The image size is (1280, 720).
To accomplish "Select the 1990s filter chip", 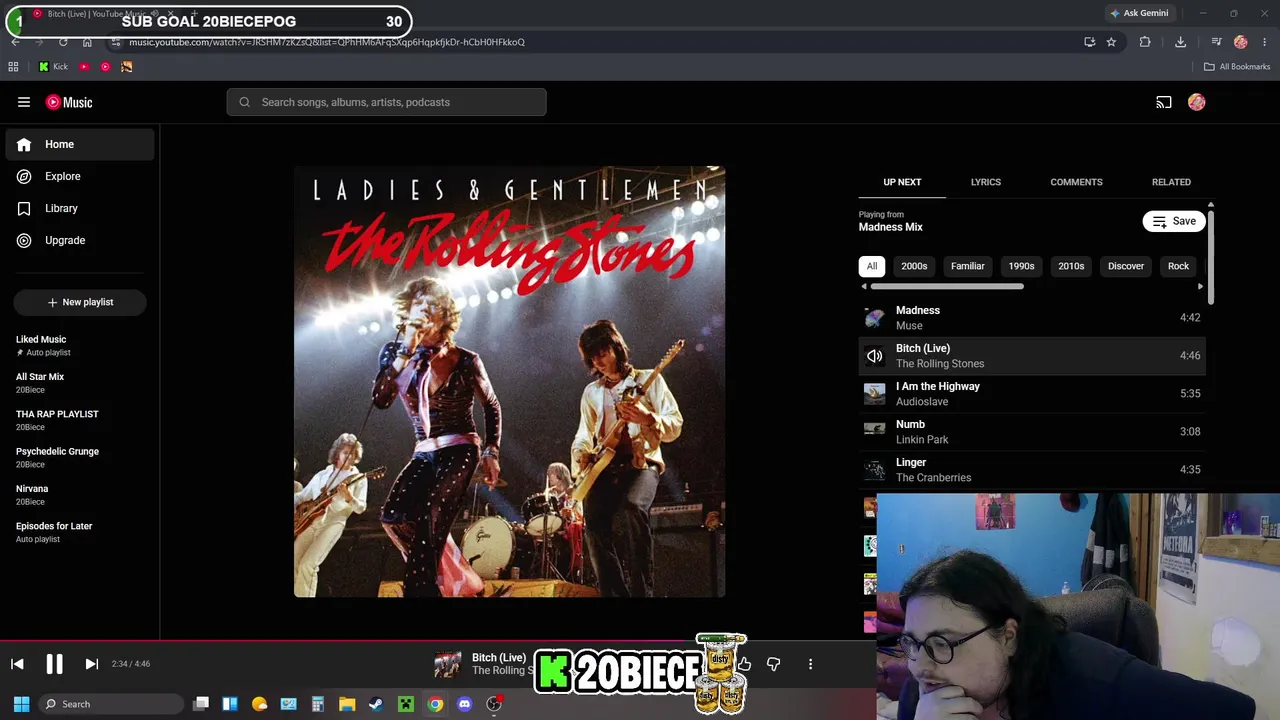I will coord(1021,266).
